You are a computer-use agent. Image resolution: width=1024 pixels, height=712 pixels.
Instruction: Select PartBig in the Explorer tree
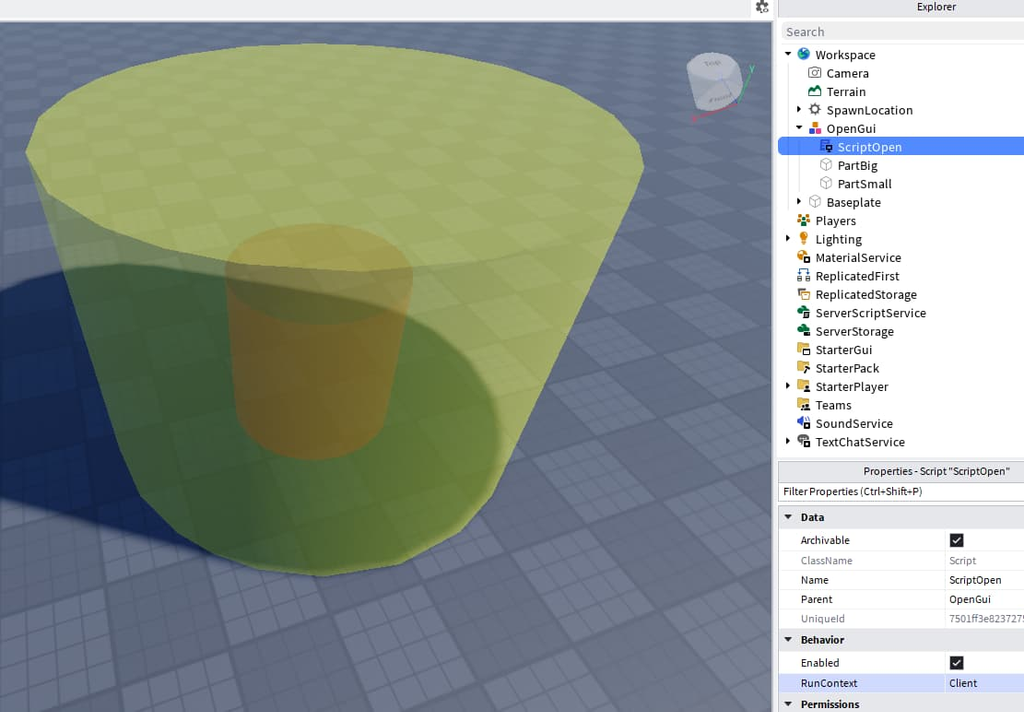[857, 165]
